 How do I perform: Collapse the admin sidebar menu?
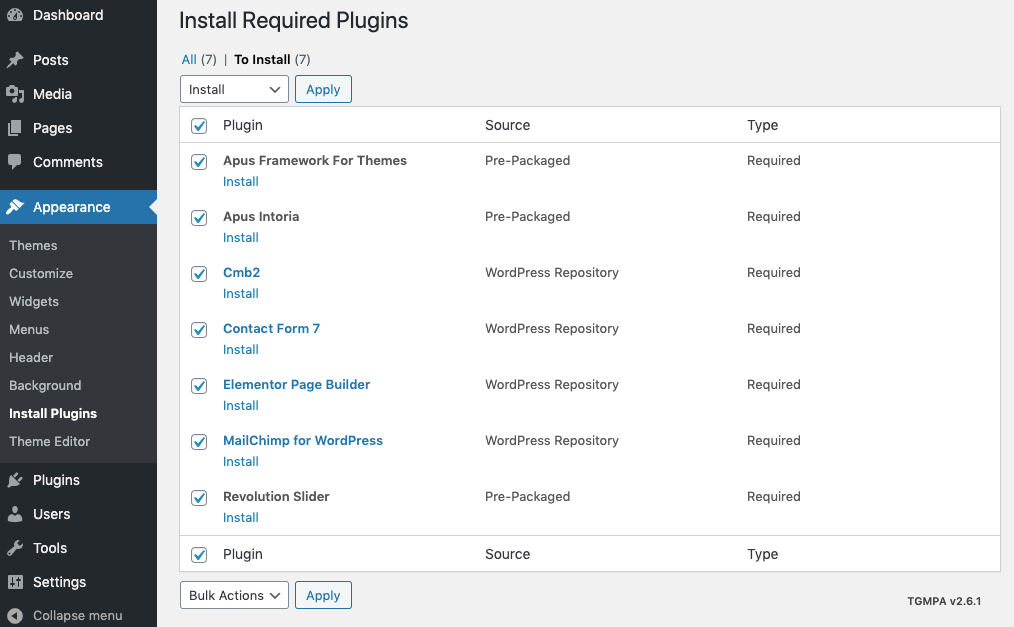click(66, 615)
